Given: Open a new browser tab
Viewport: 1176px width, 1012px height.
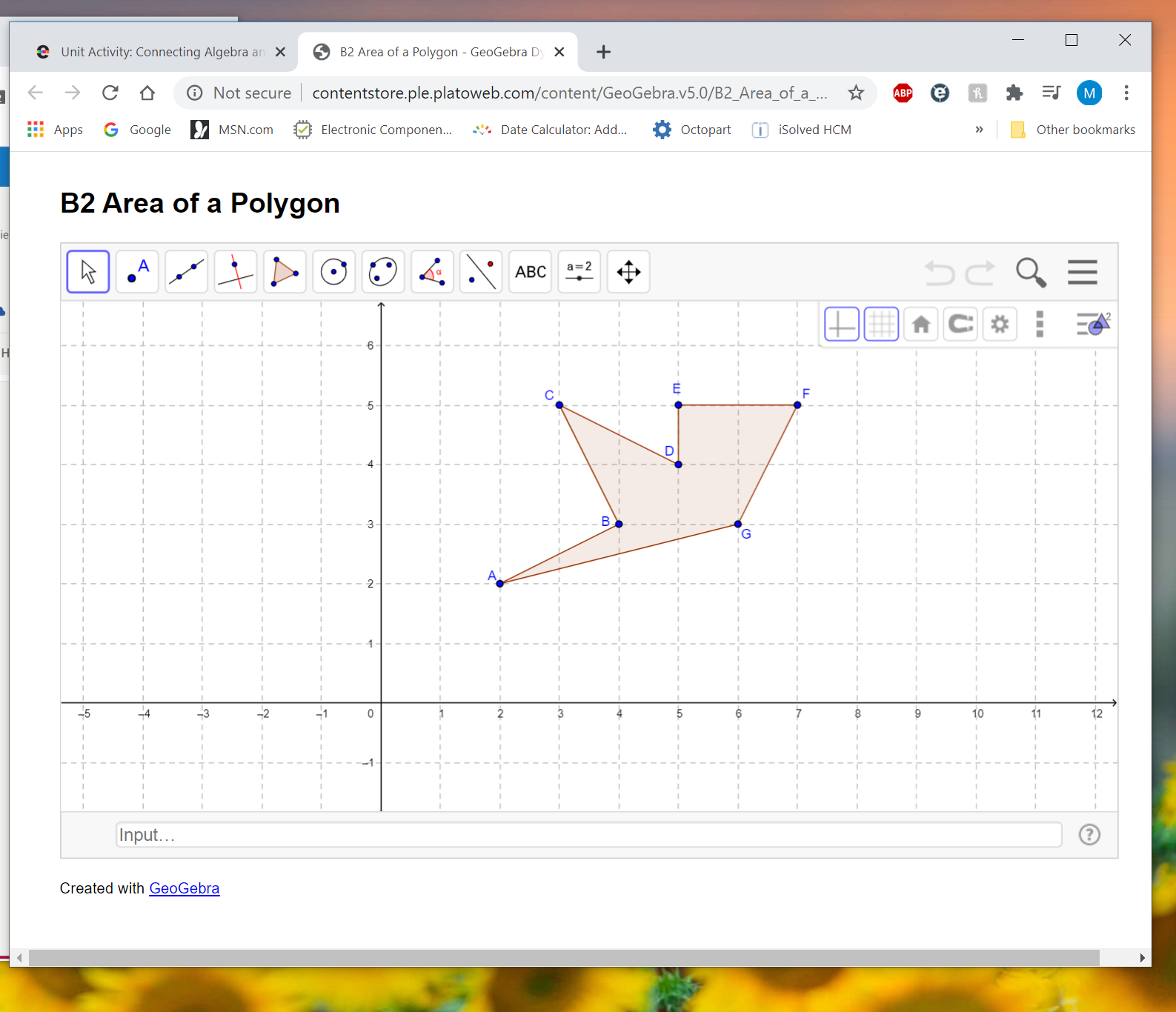Looking at the screenshot, I should point(604,52).
